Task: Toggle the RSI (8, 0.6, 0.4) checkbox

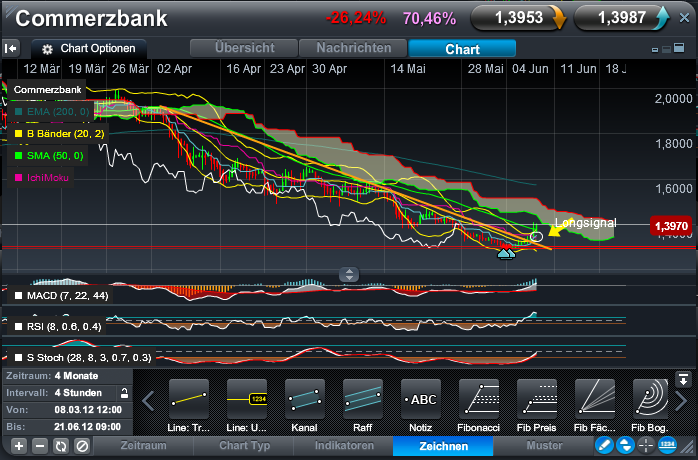Action: tap(19, 327)
